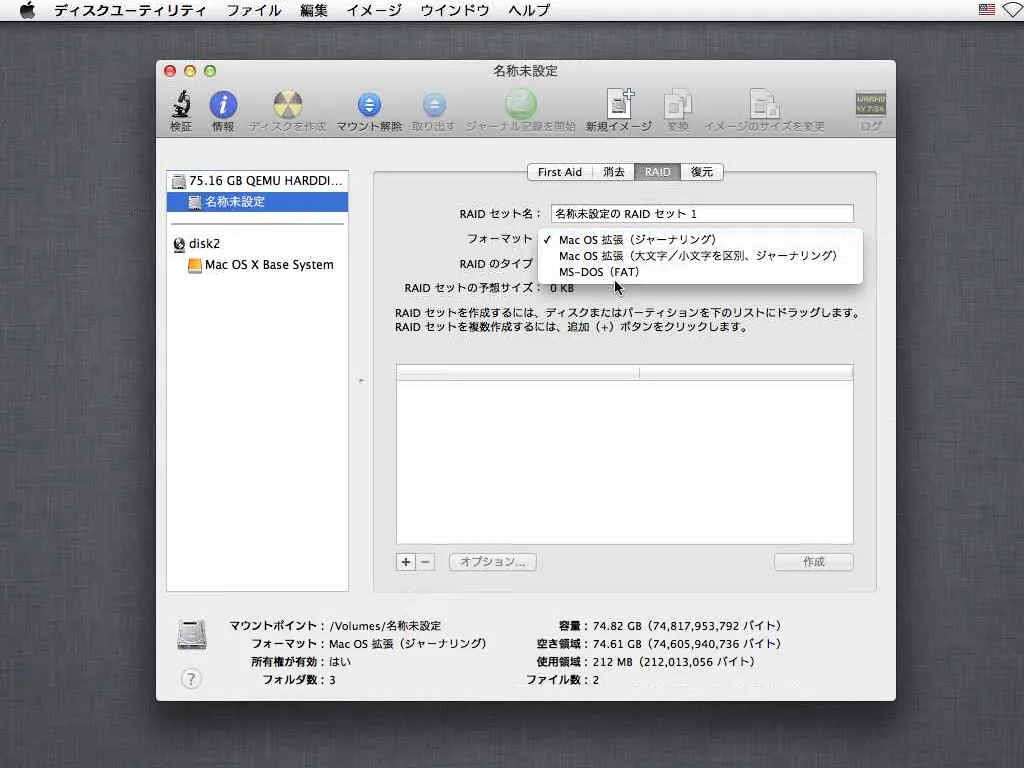Click the disk drive icon in info panel
This screenshot has height=768, width=1024.
pyautogui.click(x=192, y=634)
